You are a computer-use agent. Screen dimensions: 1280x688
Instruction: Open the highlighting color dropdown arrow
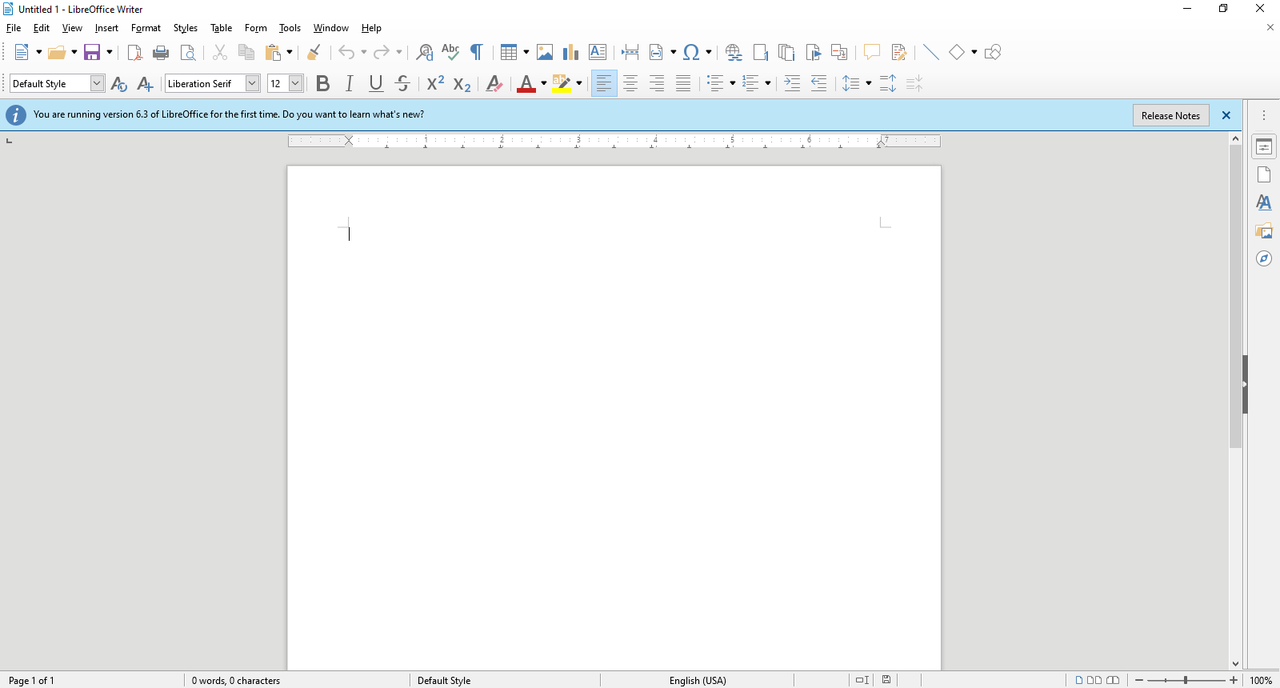click(579, 84)
